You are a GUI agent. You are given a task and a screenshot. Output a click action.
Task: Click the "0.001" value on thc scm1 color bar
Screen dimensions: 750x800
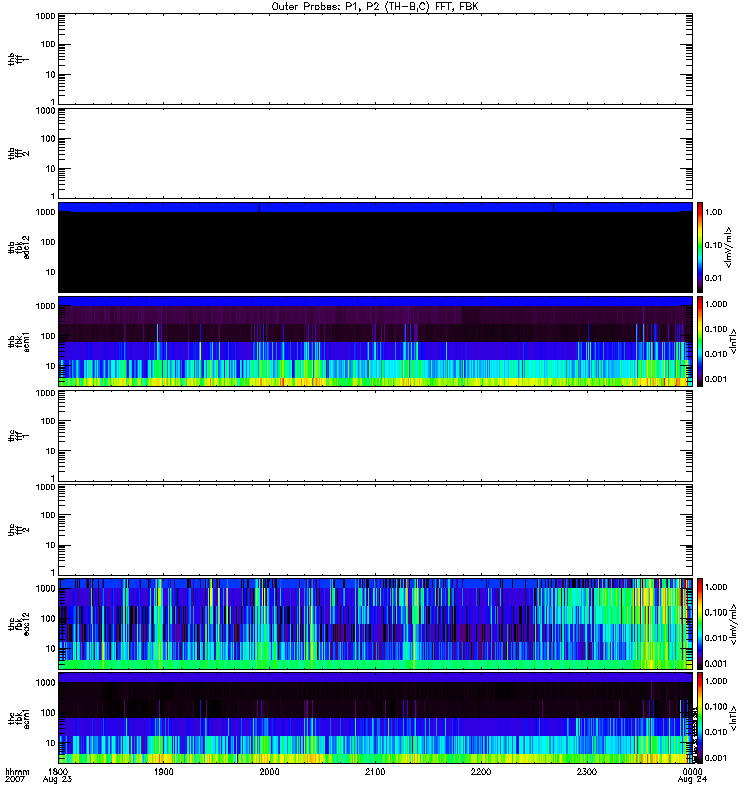716,758
